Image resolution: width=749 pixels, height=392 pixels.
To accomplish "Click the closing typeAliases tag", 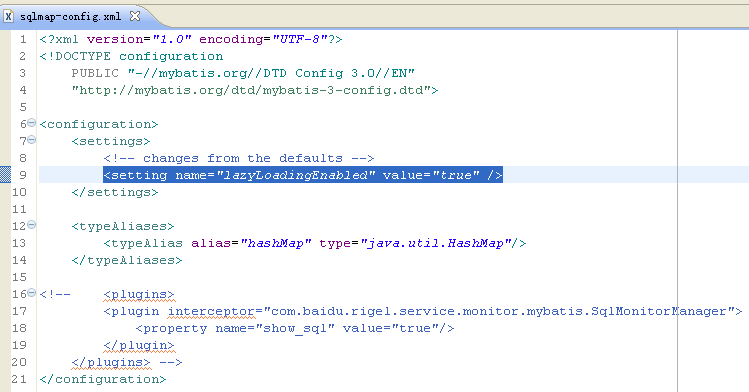I will point(127,260).
